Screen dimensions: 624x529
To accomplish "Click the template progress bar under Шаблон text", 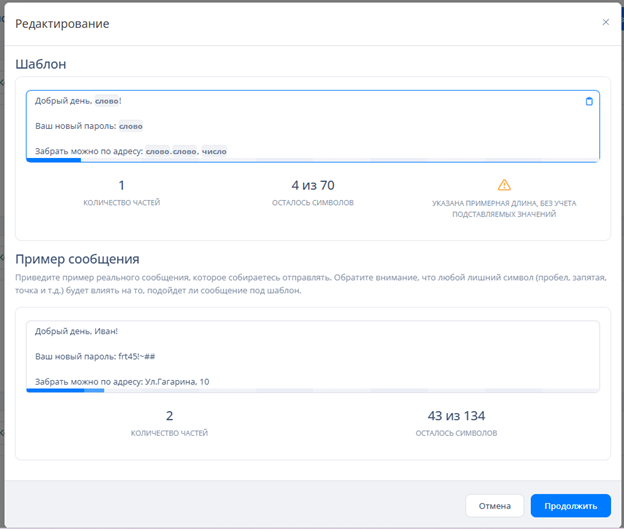I will [53, 160].
